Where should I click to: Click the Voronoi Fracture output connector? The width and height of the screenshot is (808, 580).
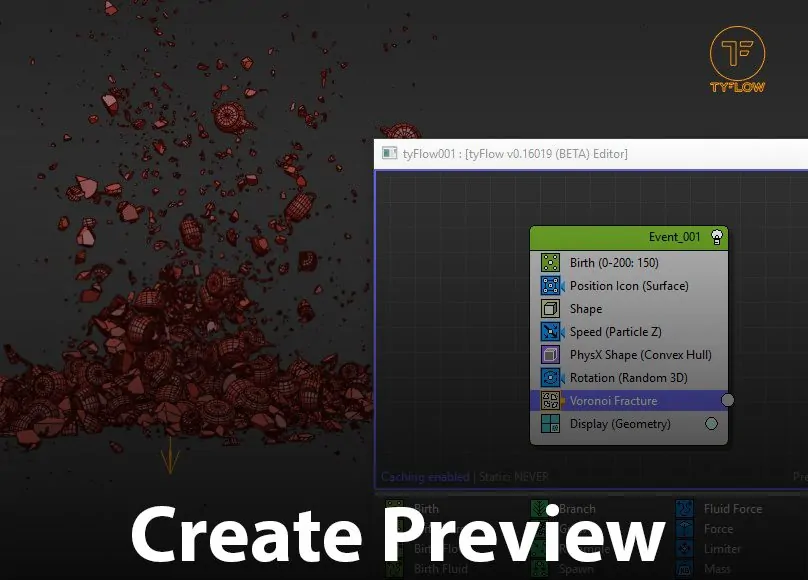point(728,400)
